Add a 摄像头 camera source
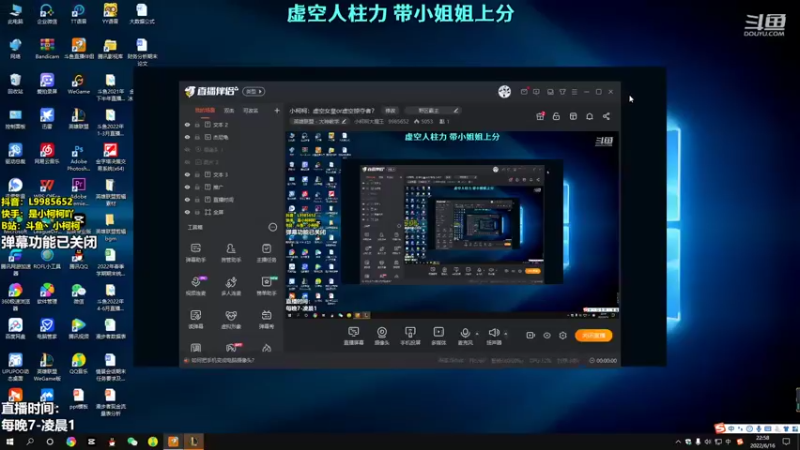This screenshot has height=450, width=800. click(382, 336)
